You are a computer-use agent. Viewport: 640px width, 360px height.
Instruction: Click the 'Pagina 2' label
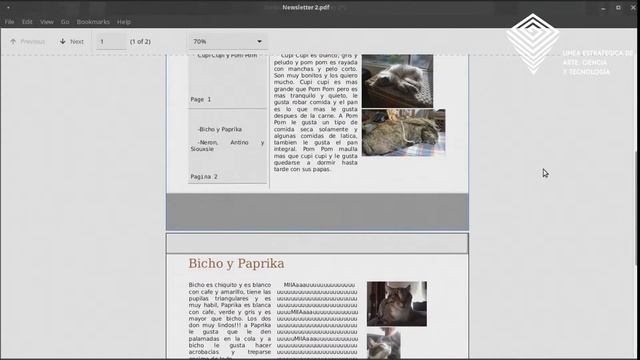[x=204, y=176]
